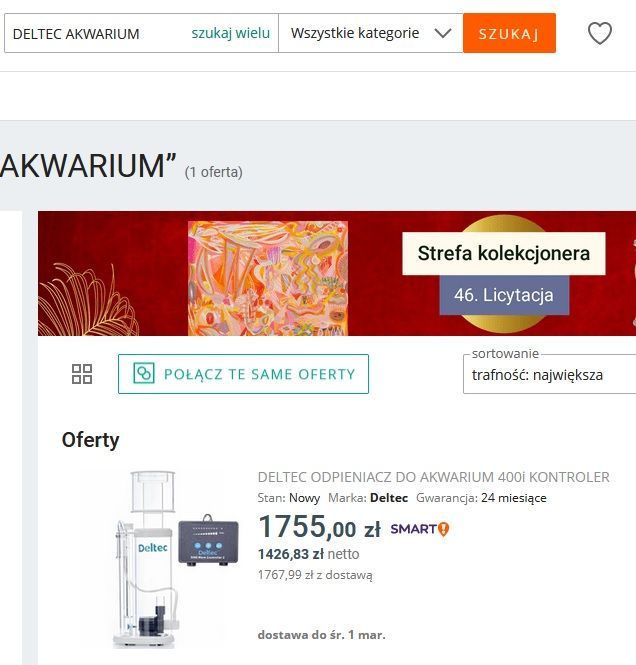Click the orange Smart info exclamation icon

coord(443,529)
